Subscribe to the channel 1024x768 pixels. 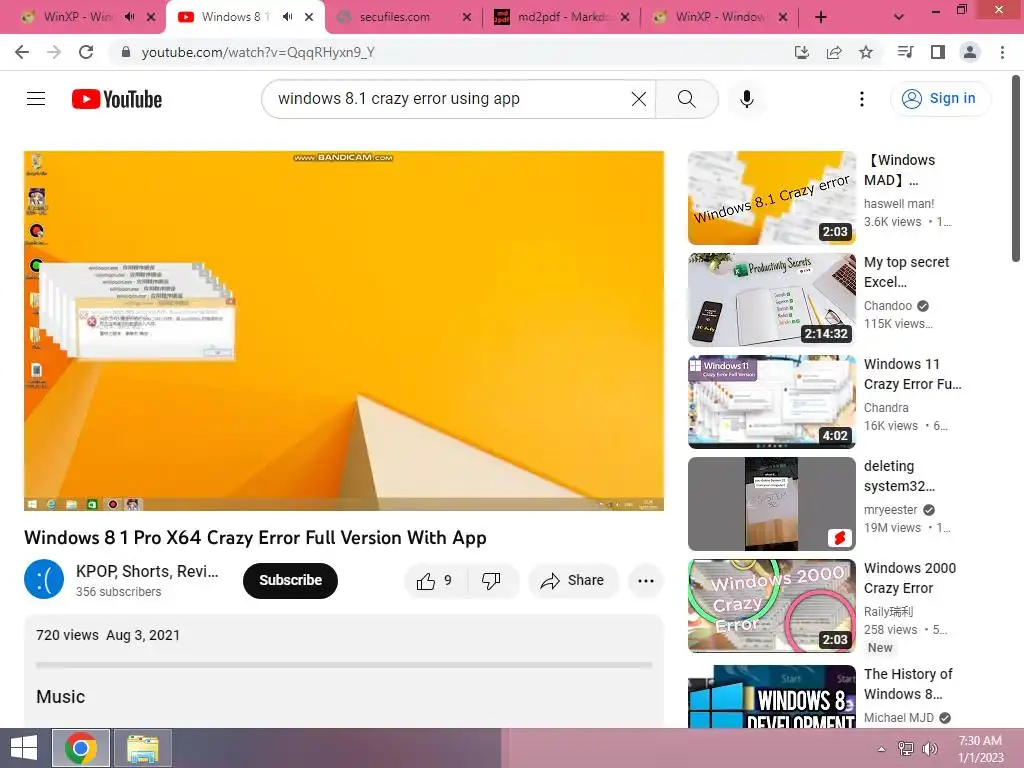[x=290, y=581]
